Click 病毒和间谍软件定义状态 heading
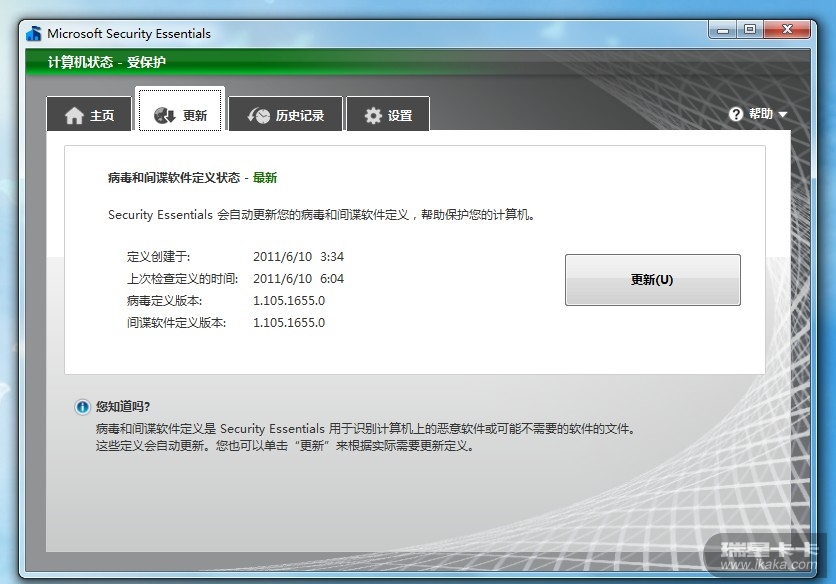 pos(174,178)
